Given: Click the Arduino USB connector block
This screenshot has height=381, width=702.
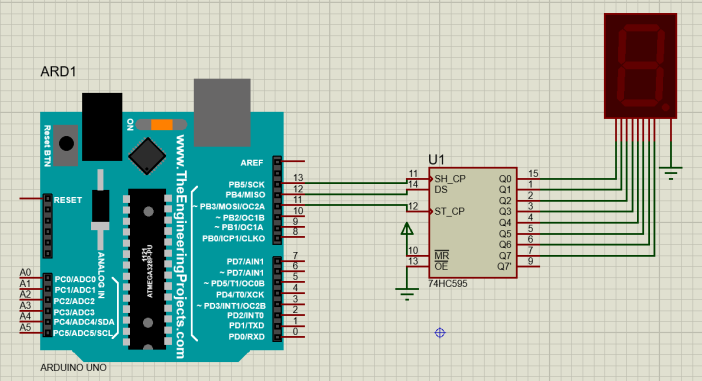Looking at the screenshot, I should click(222, 112).
